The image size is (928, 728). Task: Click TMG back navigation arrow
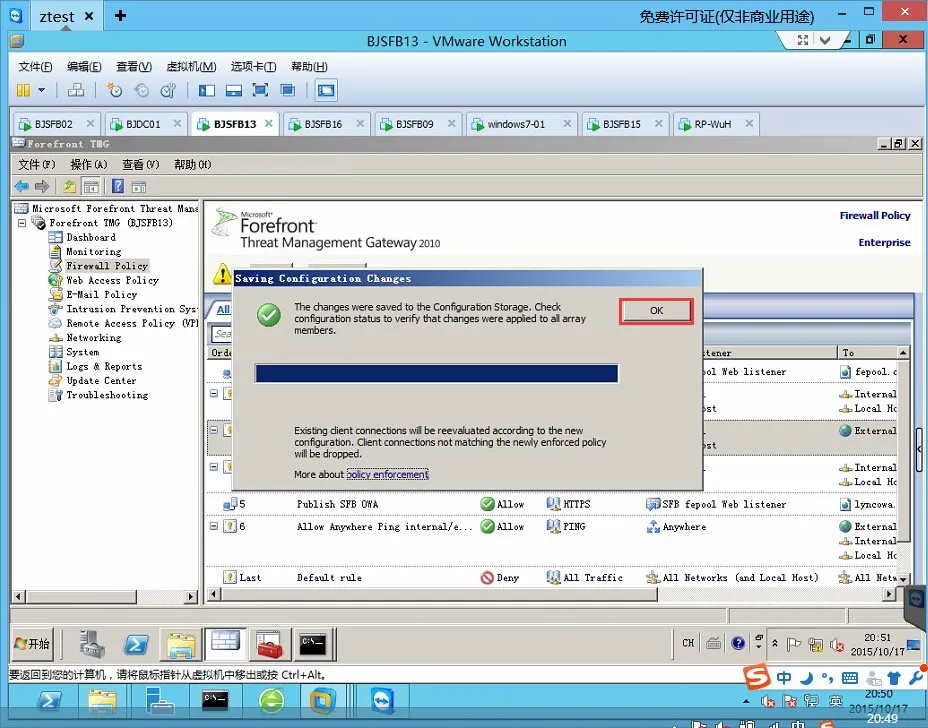coord(21,187)
